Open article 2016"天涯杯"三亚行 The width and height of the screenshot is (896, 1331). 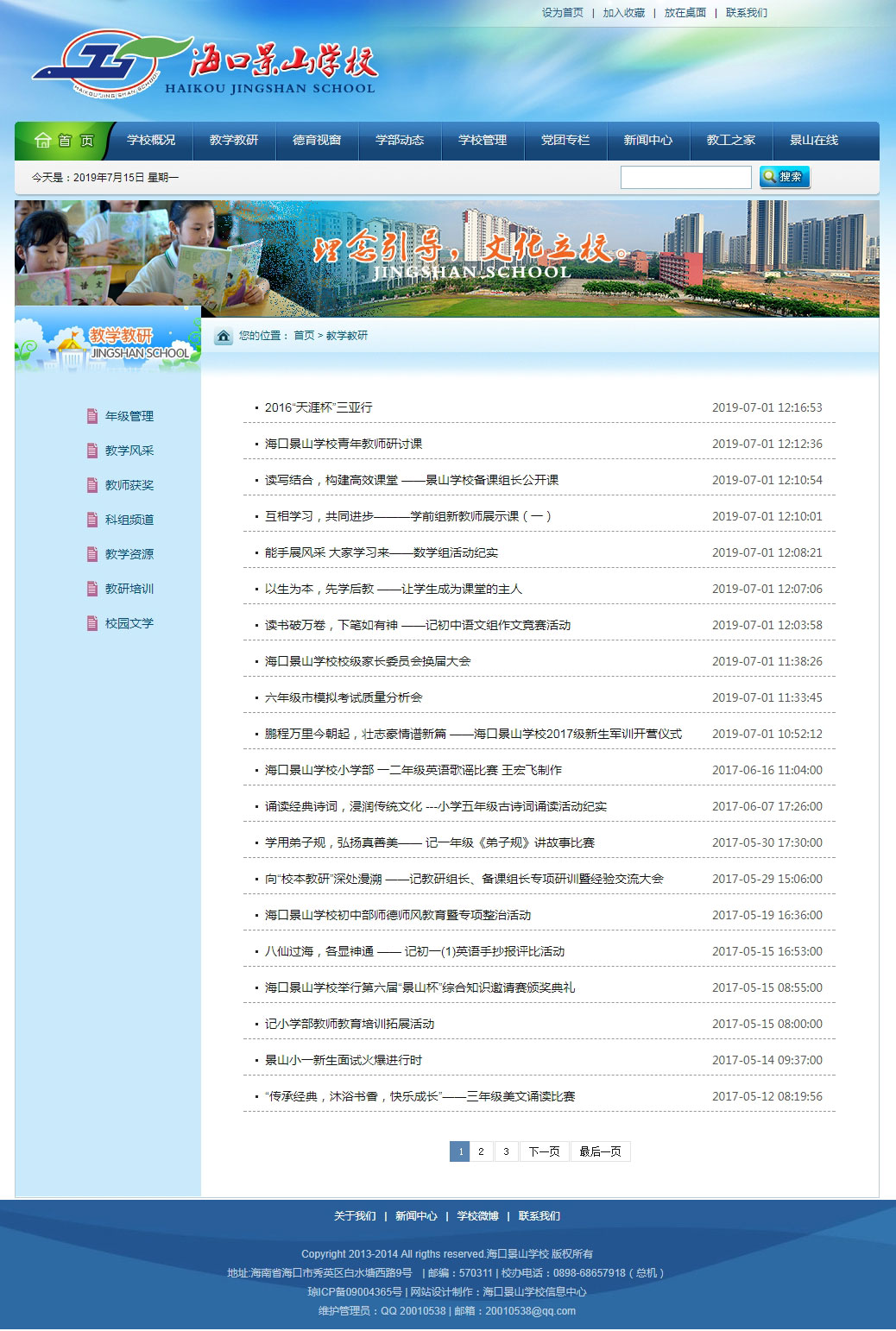click(x=319, y=407)
